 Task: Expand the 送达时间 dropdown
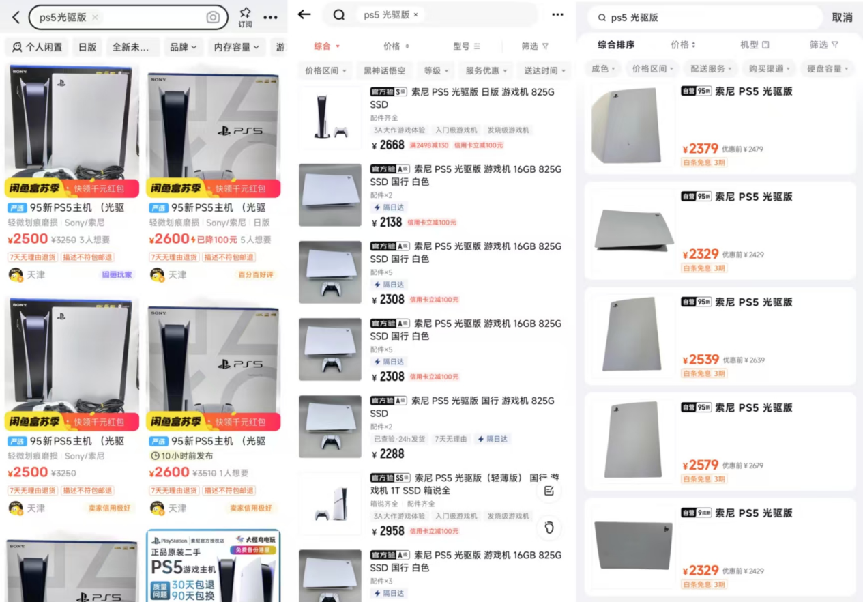coord(544,70)
